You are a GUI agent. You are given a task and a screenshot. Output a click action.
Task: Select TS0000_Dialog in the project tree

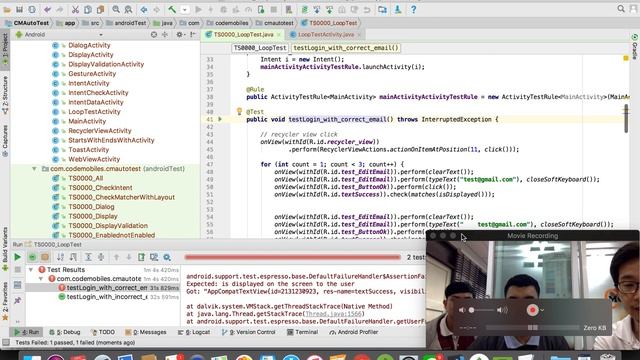[91, 207]
